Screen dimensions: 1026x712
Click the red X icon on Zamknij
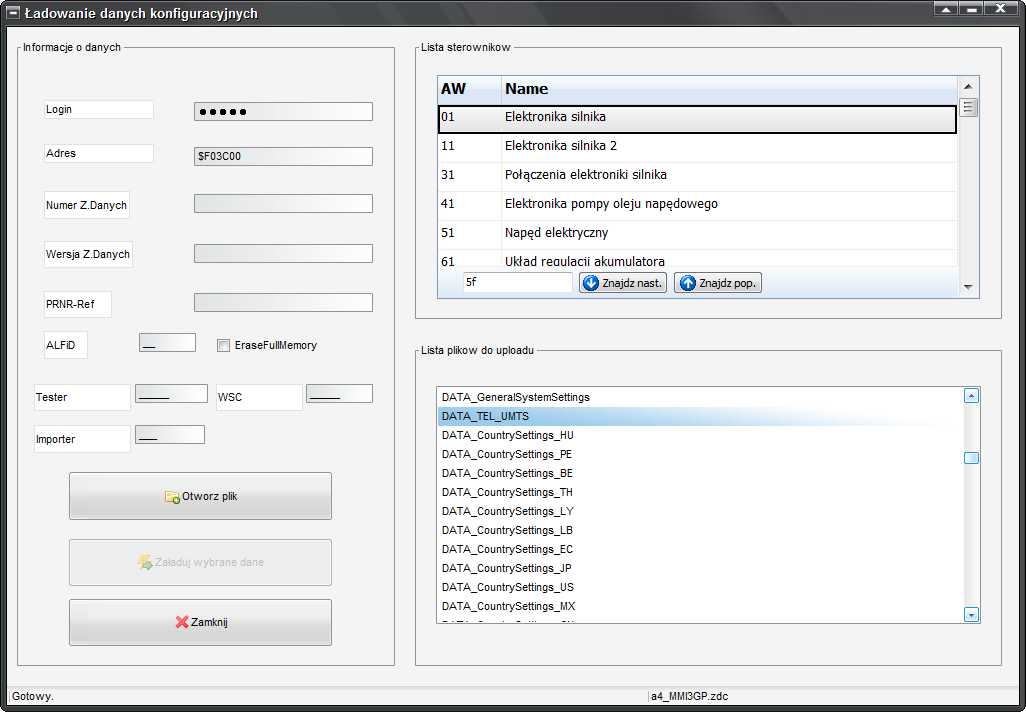coord(182,622)
